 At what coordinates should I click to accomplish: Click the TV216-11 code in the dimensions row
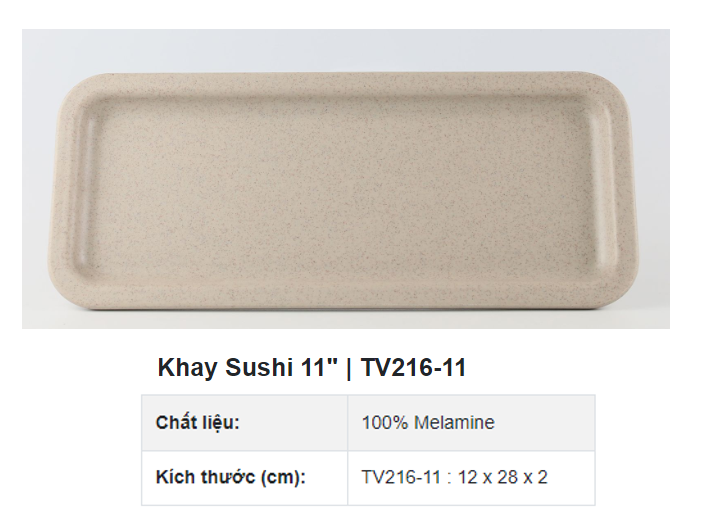tap(401, 477)
